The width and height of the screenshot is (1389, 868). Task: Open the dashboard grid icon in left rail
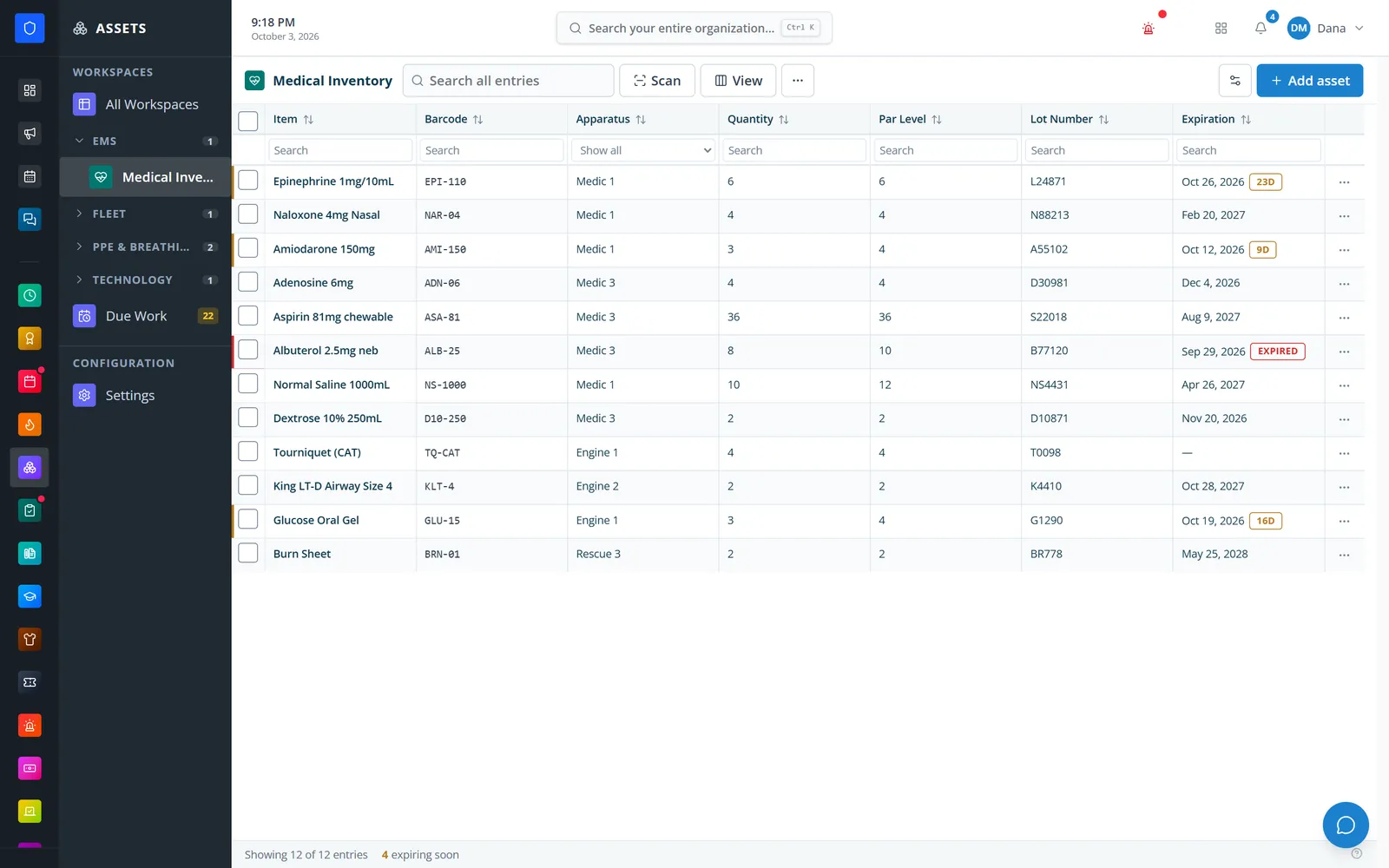tap(30, 90)
